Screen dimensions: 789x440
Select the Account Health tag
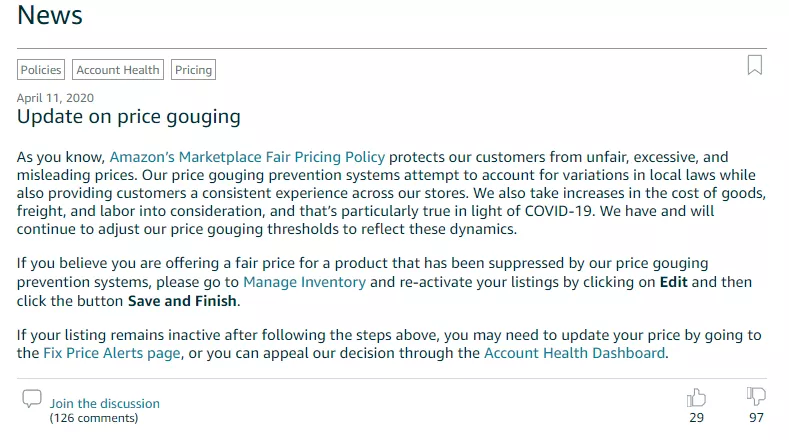point(118,70)
